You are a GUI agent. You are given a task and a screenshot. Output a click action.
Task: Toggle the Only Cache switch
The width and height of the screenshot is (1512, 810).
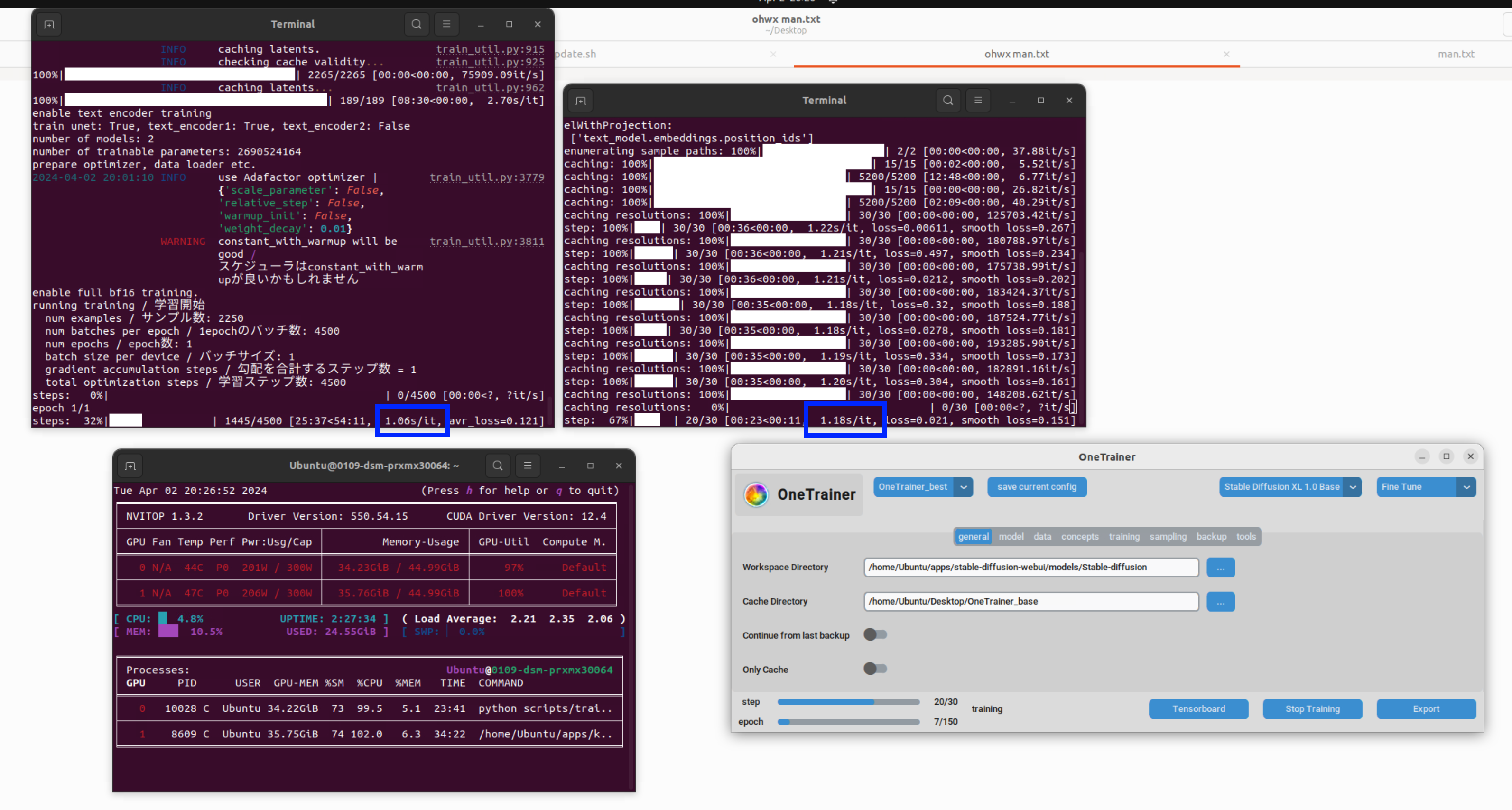pyautogui.click(x=875, y=669)
